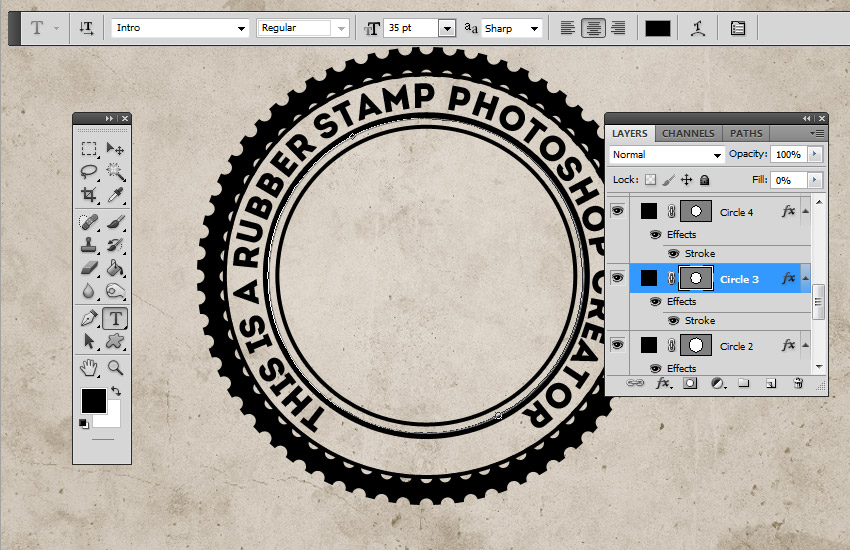Hide the Circle 4 layer
This screenshot has height=550, width=850.
pos(618,212)
